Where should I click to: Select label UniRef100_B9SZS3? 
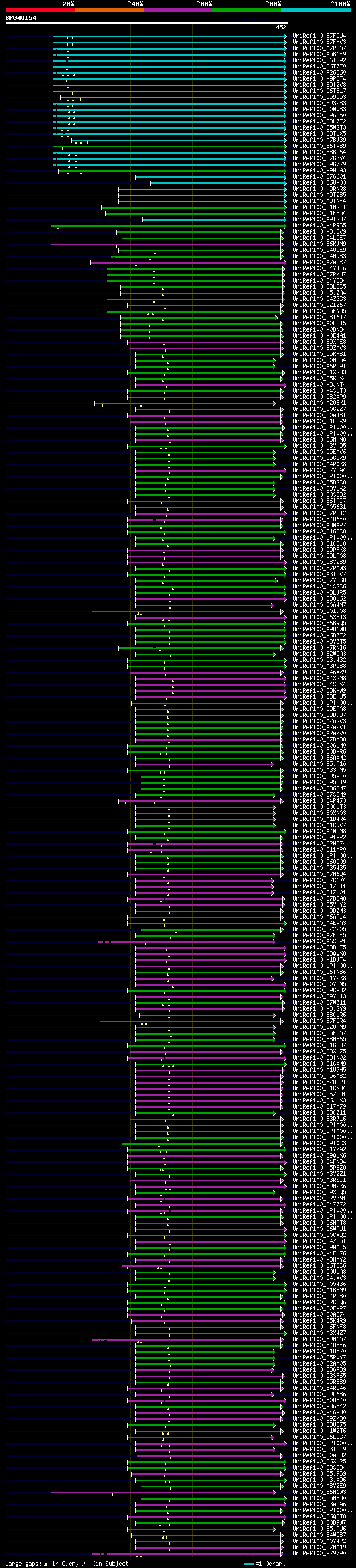pyautogui.click(x=319, y=103)
